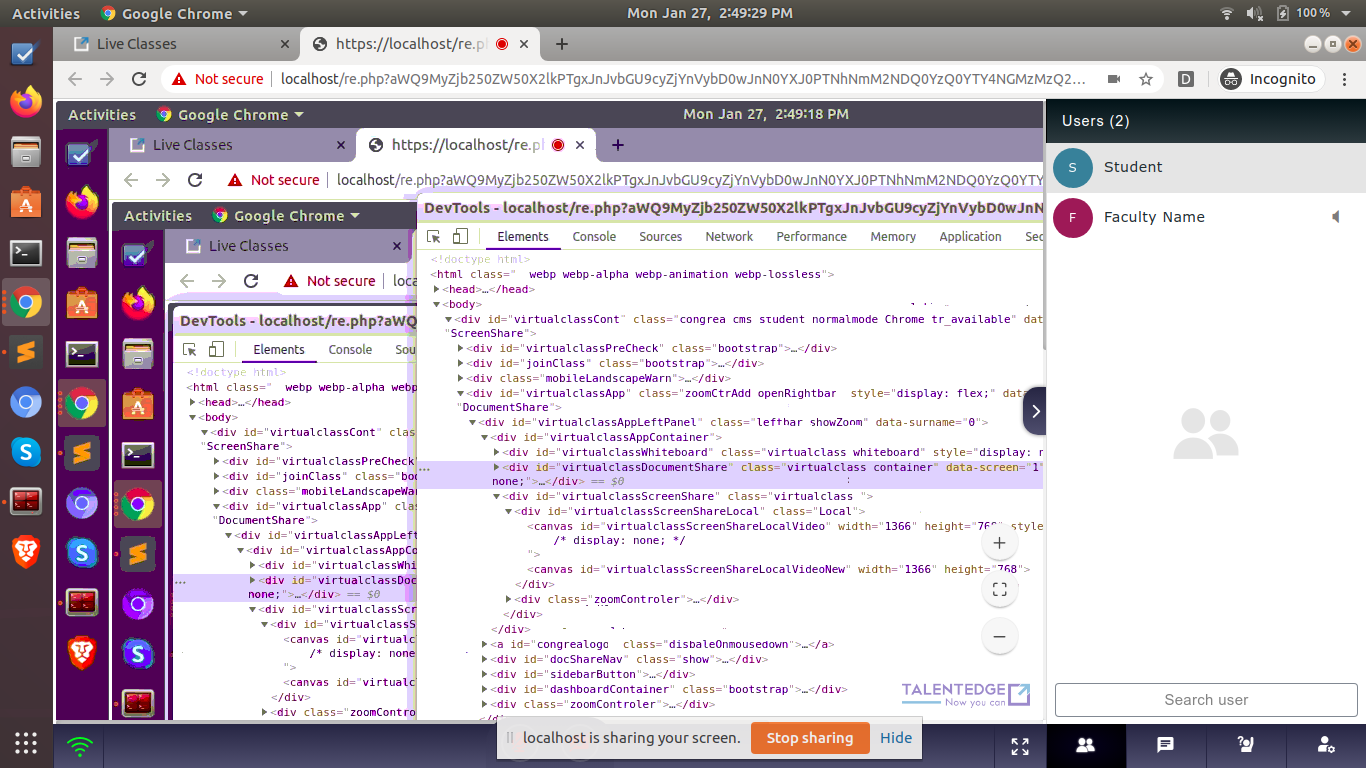Open the Network tab in DevTools
The height and width of the screenshot is (768, 1366).
pos(729,237)
